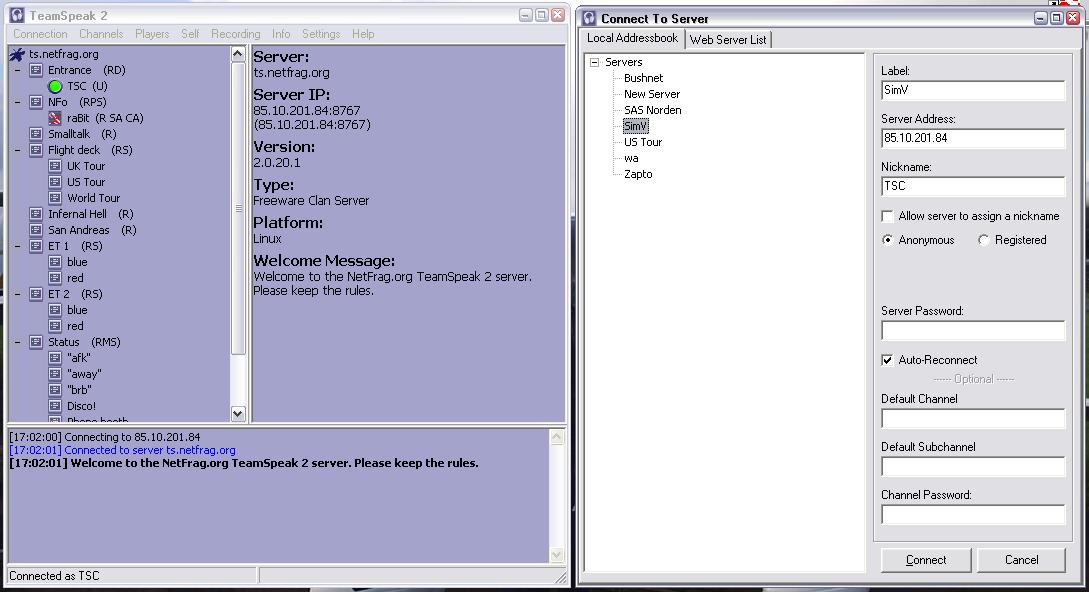Click the NFo channel icon

[36, 102]
